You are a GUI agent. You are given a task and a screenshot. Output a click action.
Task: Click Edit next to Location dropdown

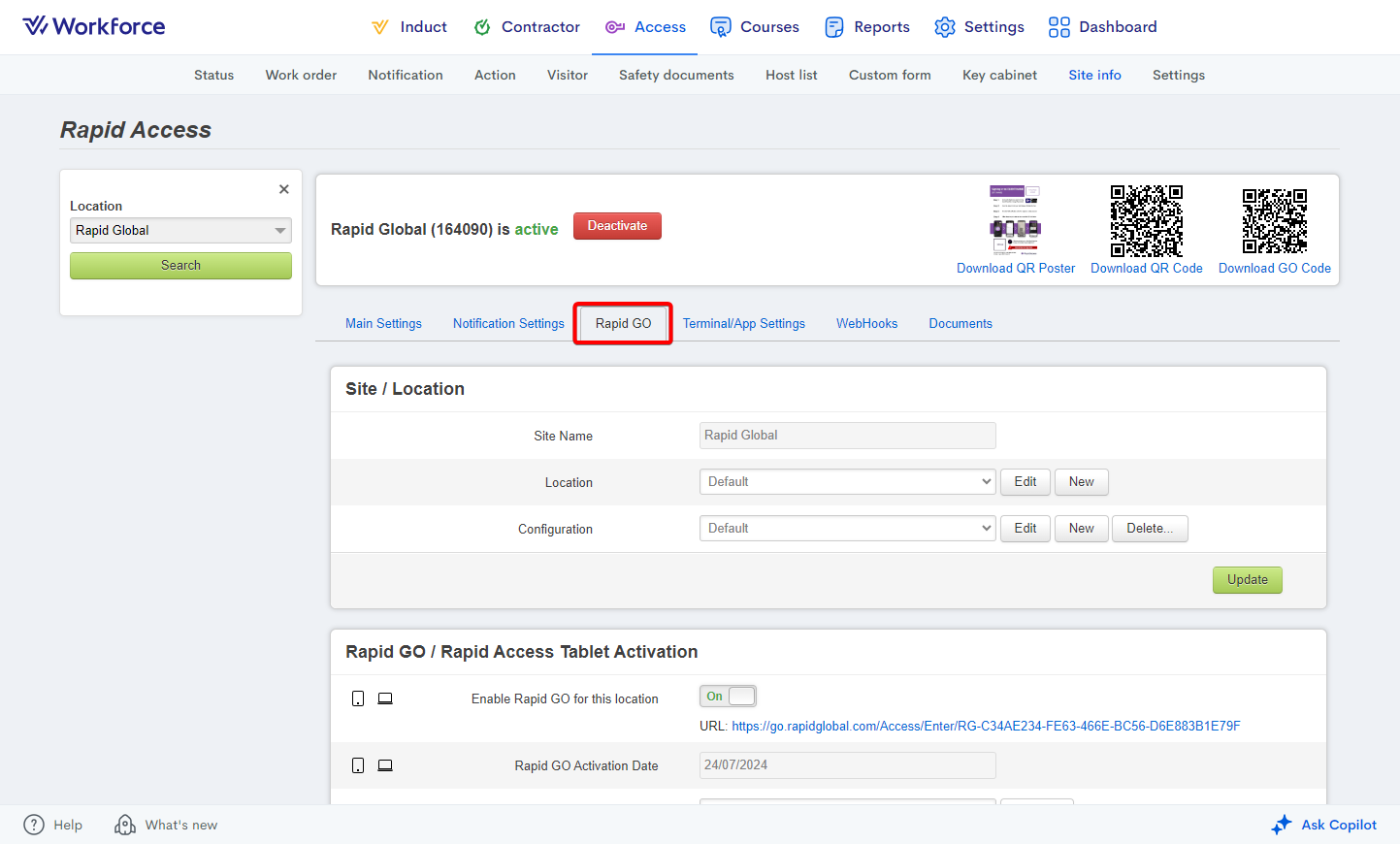1026,482
